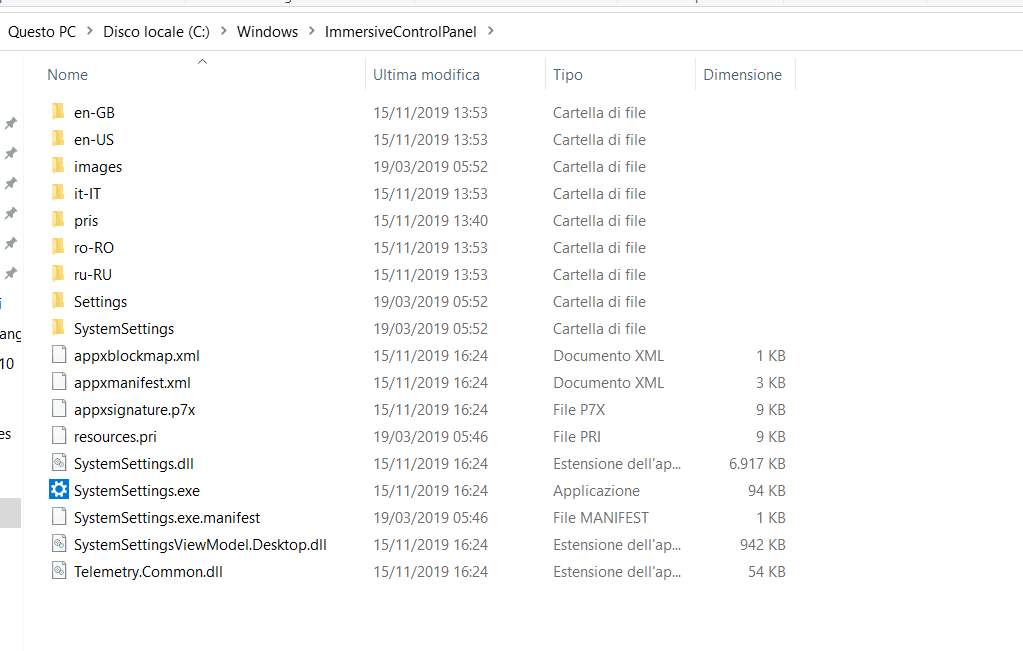Click the SystemSettings.exe gear icon
This screenshot has width=1023, height=651.
click(59, 490)
